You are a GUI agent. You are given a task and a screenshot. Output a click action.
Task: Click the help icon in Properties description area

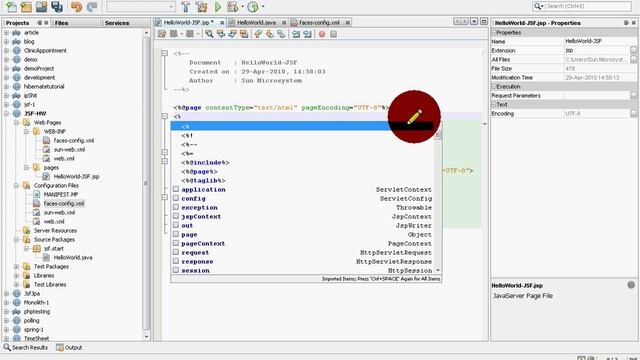coord(631,285)
